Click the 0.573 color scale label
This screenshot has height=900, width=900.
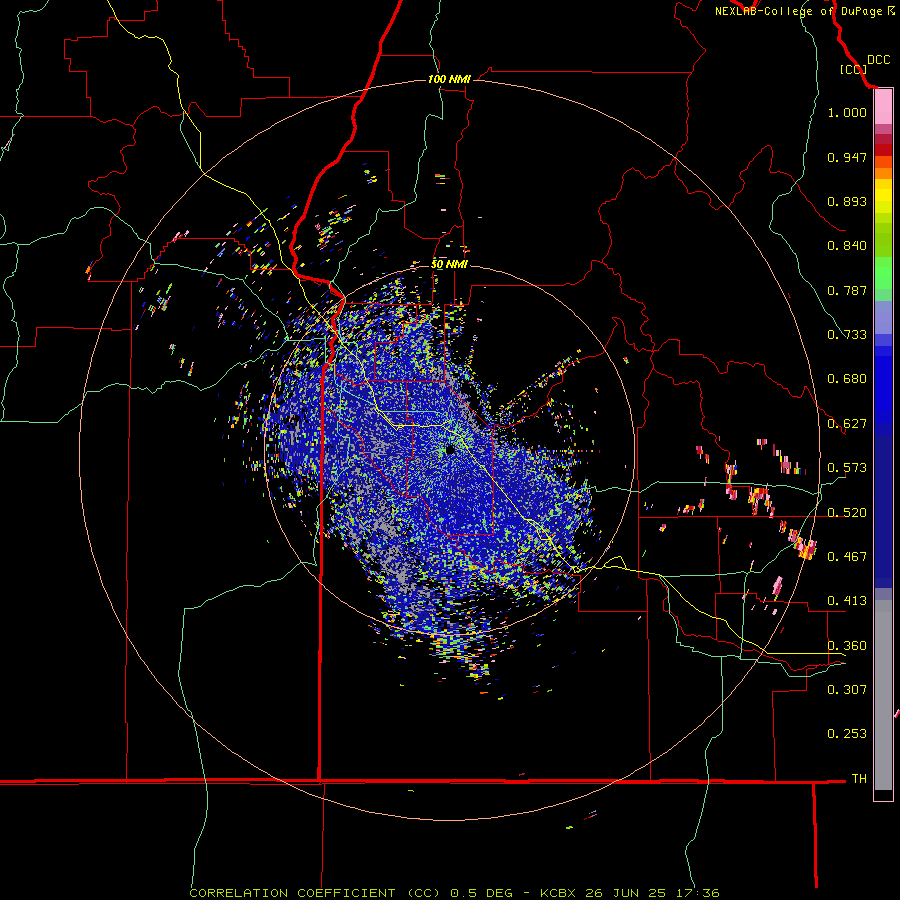[x=847, y=468]
